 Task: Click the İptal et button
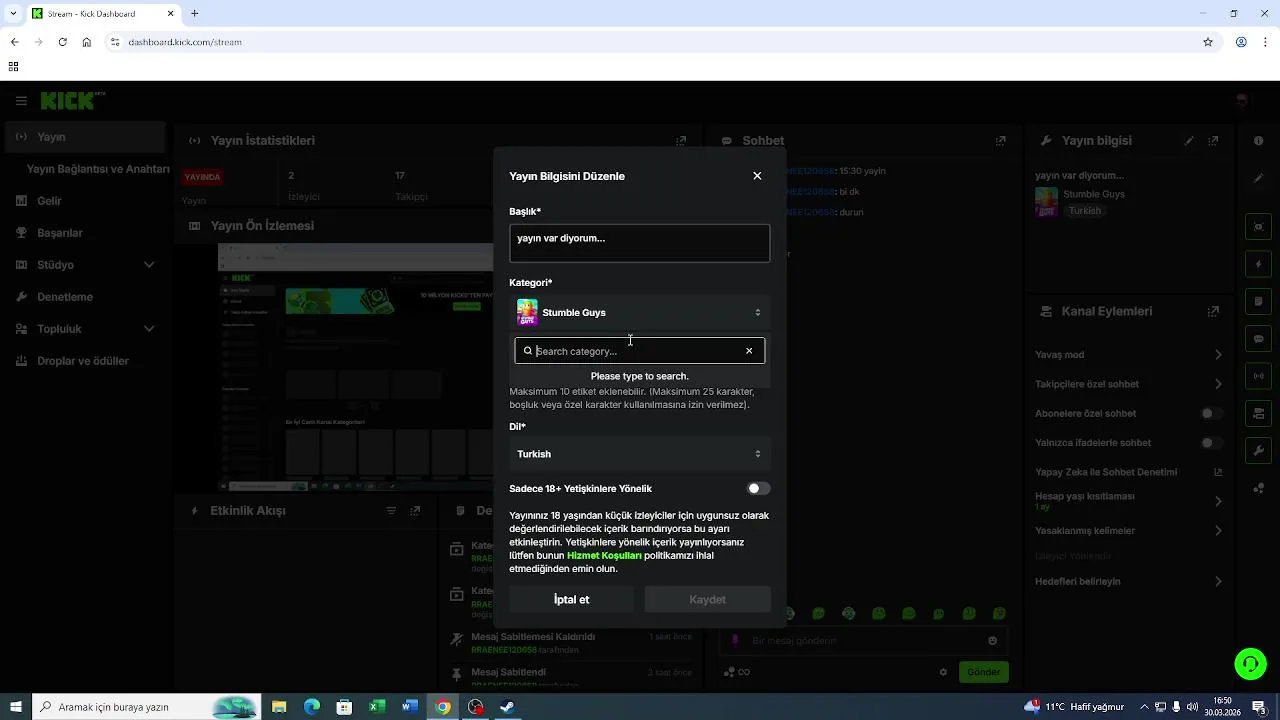[x=572, y=600]
